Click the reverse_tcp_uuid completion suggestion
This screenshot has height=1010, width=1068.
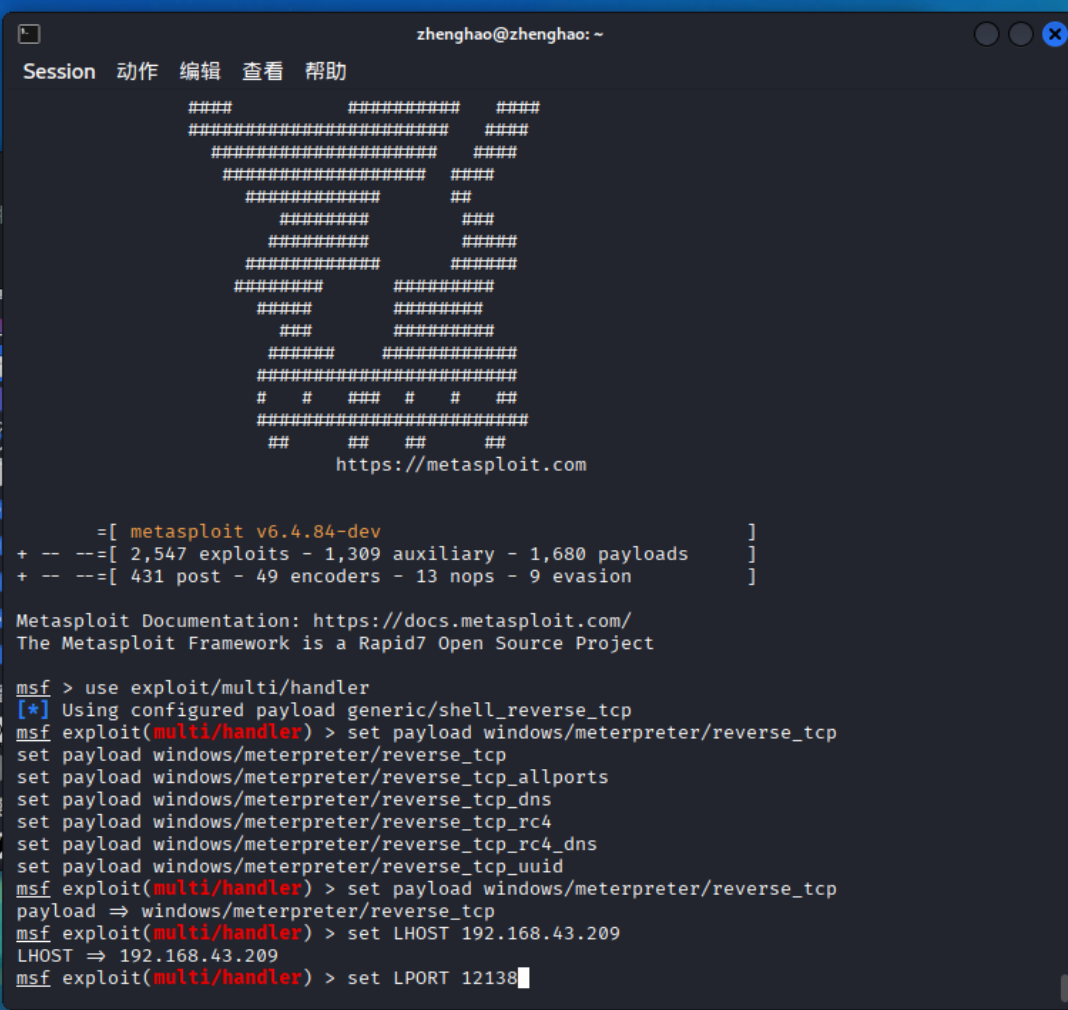(289, 867)
